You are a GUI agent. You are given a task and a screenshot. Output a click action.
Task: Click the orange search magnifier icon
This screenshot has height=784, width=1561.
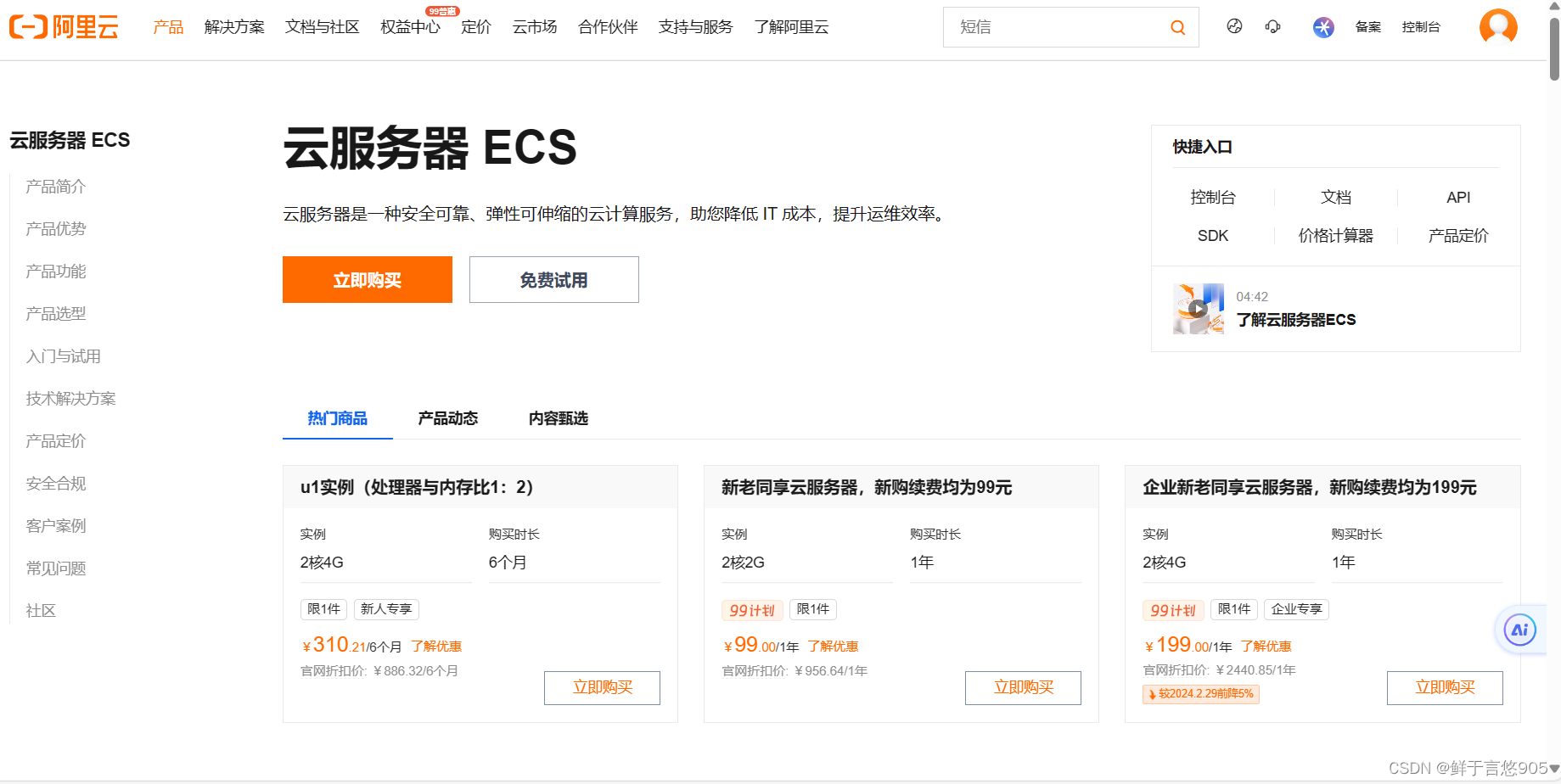coord(1177,27)
